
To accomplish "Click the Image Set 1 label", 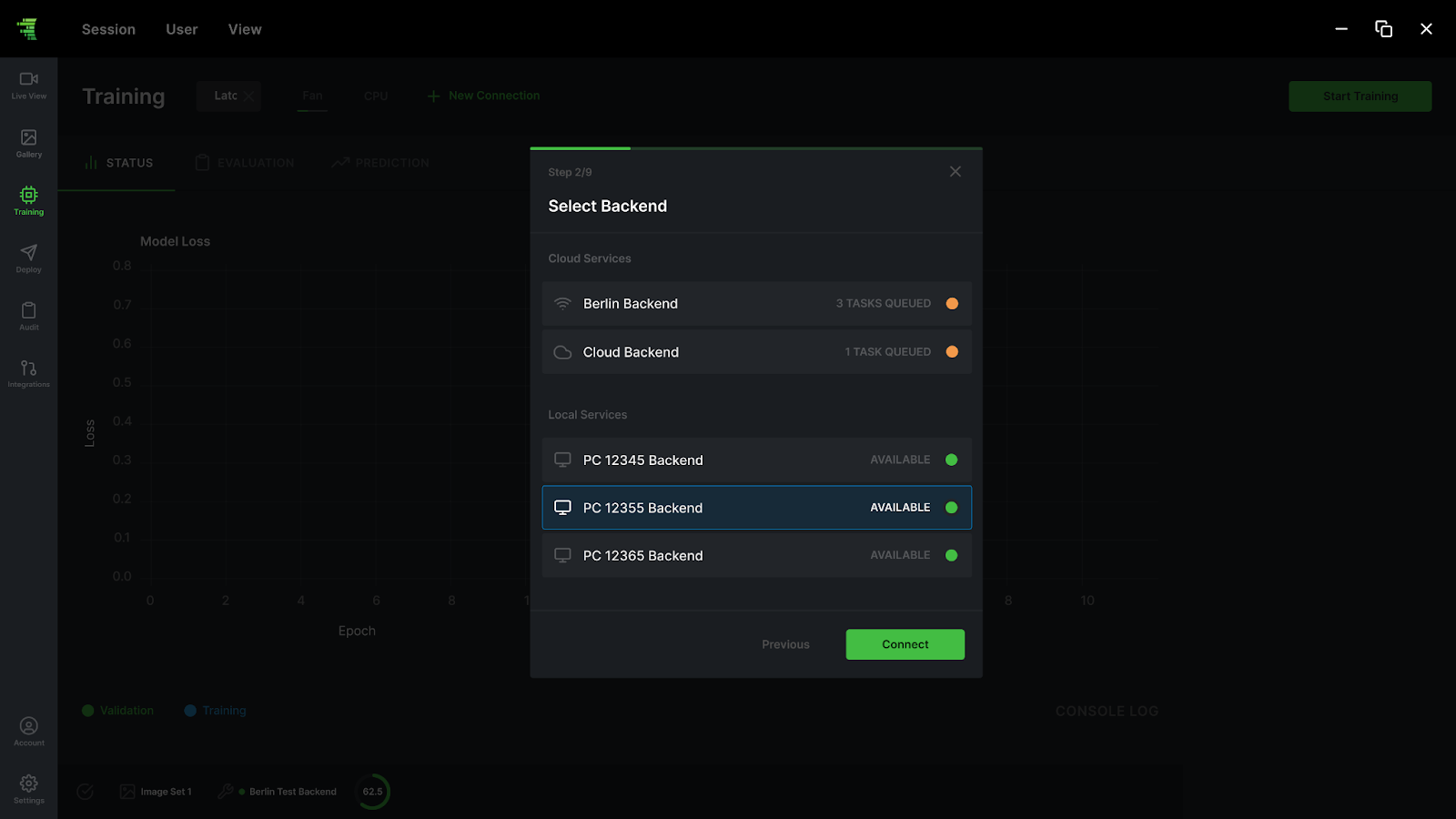I will [167, 792].
